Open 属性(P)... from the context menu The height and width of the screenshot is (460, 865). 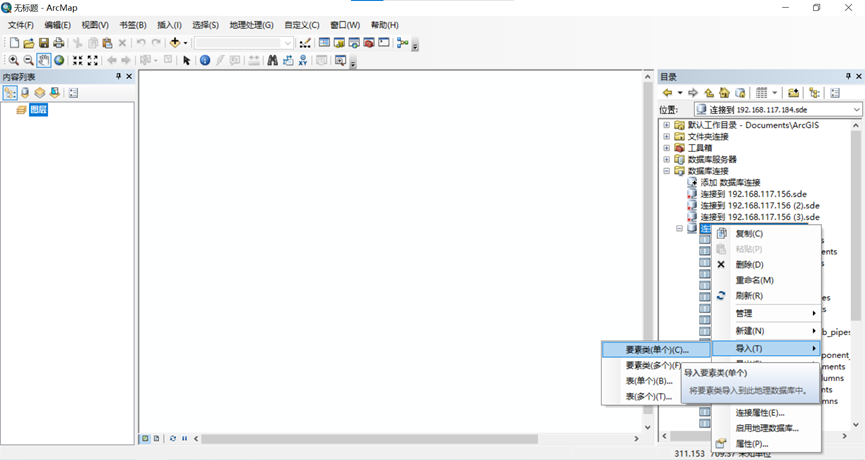(x=766, y=443)
